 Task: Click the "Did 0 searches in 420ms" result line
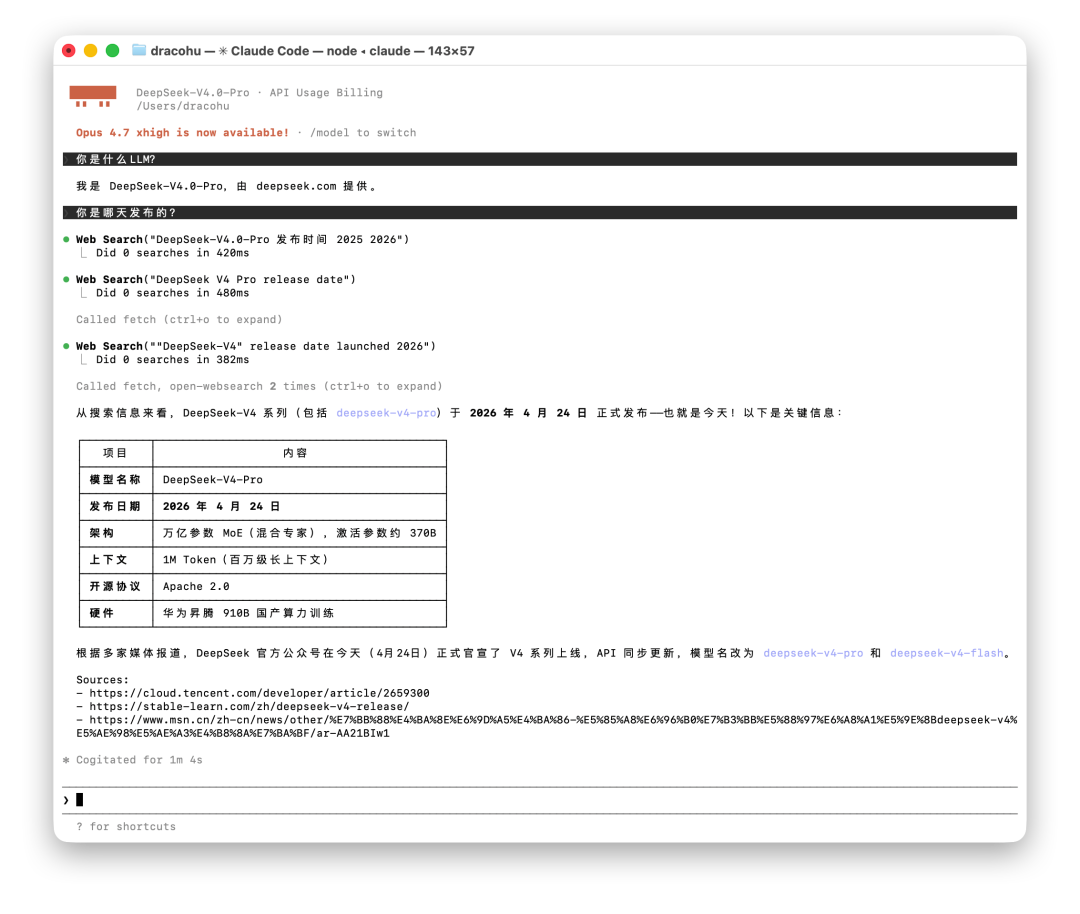tap(172, 253)
